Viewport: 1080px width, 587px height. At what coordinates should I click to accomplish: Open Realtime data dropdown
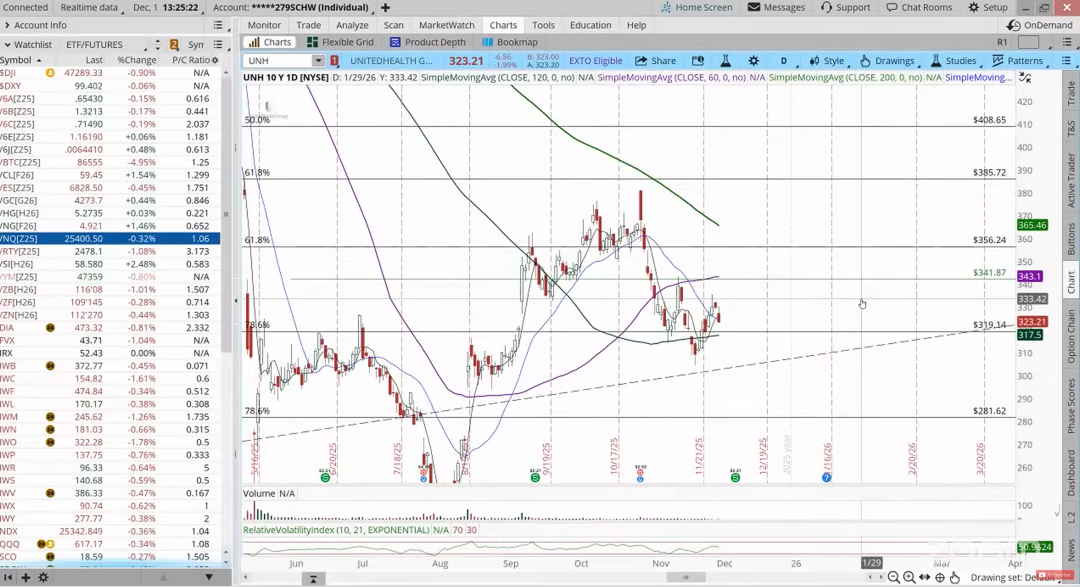92,7
